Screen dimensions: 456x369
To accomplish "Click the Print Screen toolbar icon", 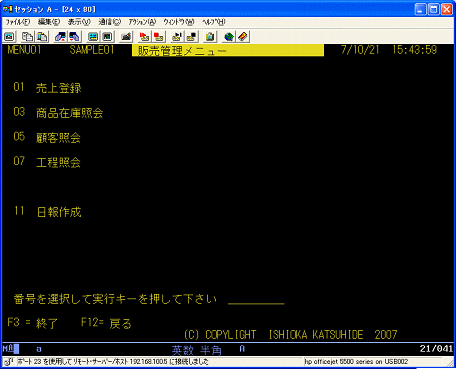I will click(9, 36).
